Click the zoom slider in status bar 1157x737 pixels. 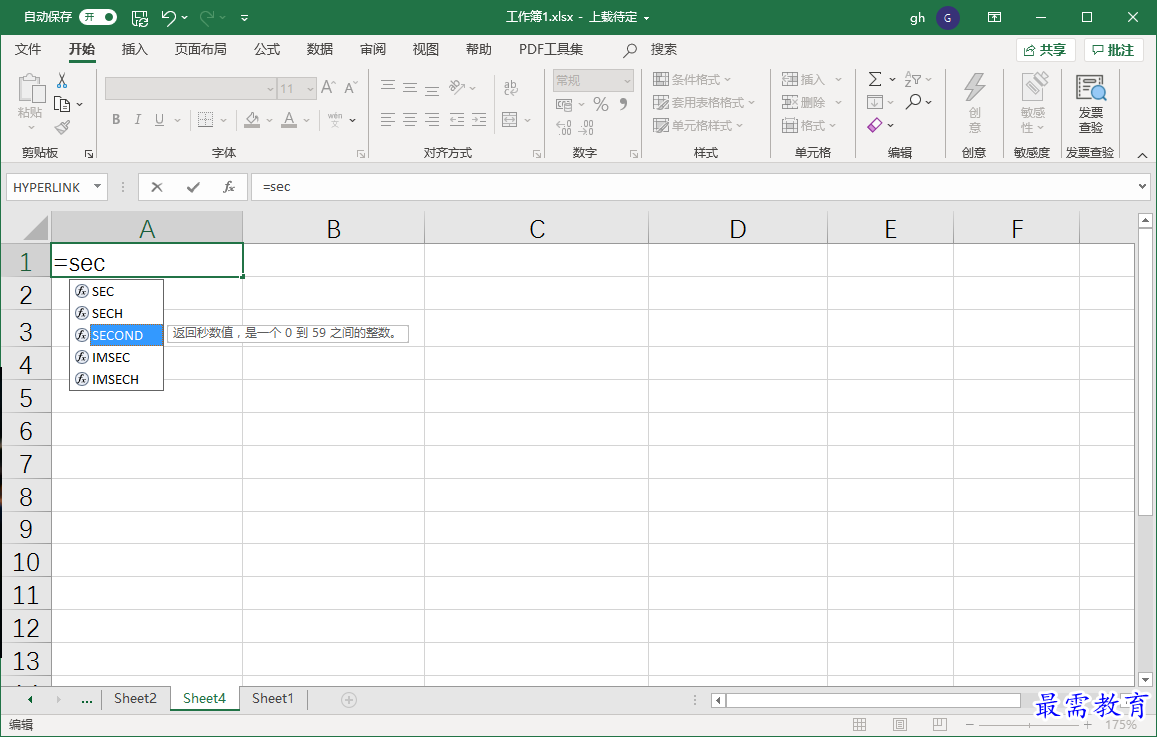coord(1029,725)
